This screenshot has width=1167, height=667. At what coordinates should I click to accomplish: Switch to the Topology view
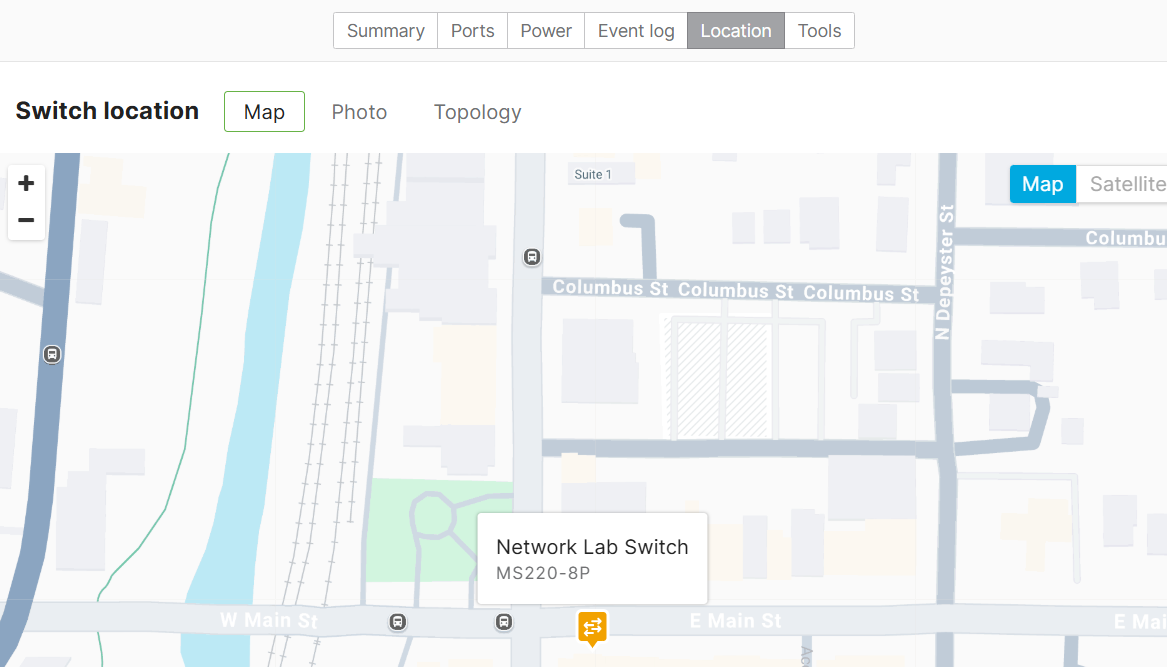(478, 112)
